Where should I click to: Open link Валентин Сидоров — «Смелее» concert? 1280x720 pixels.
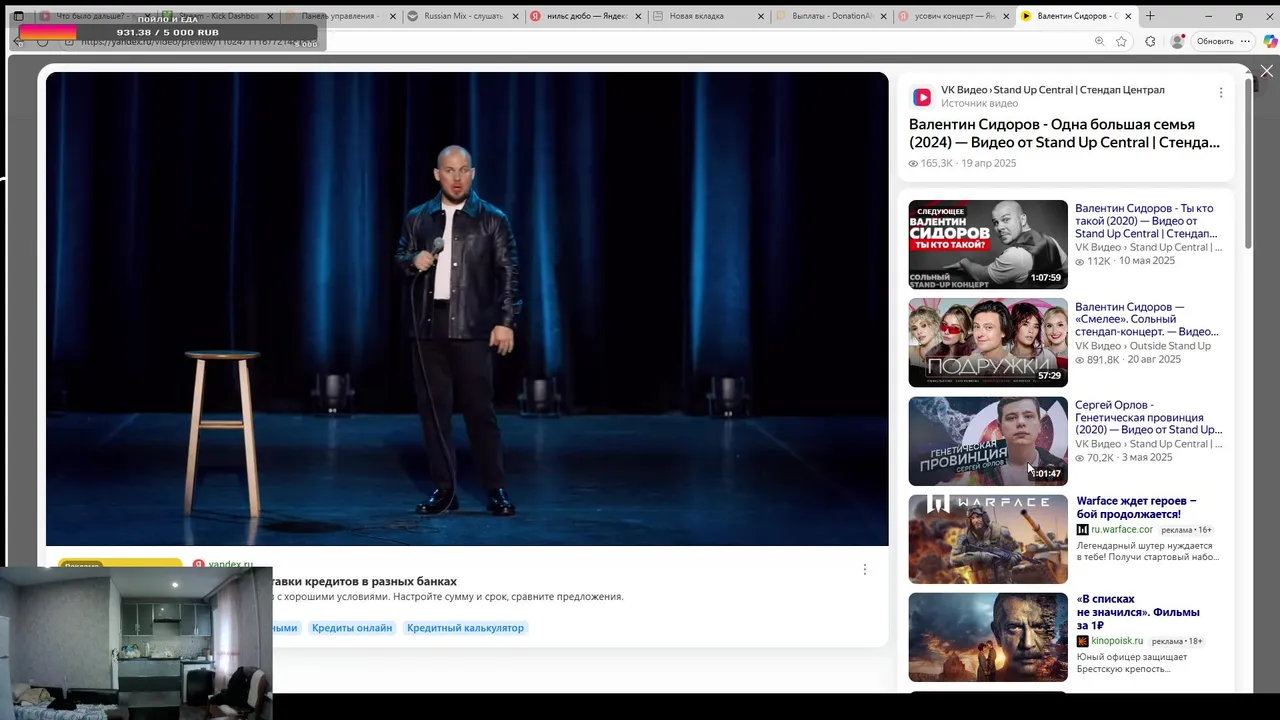point(1147,319)
